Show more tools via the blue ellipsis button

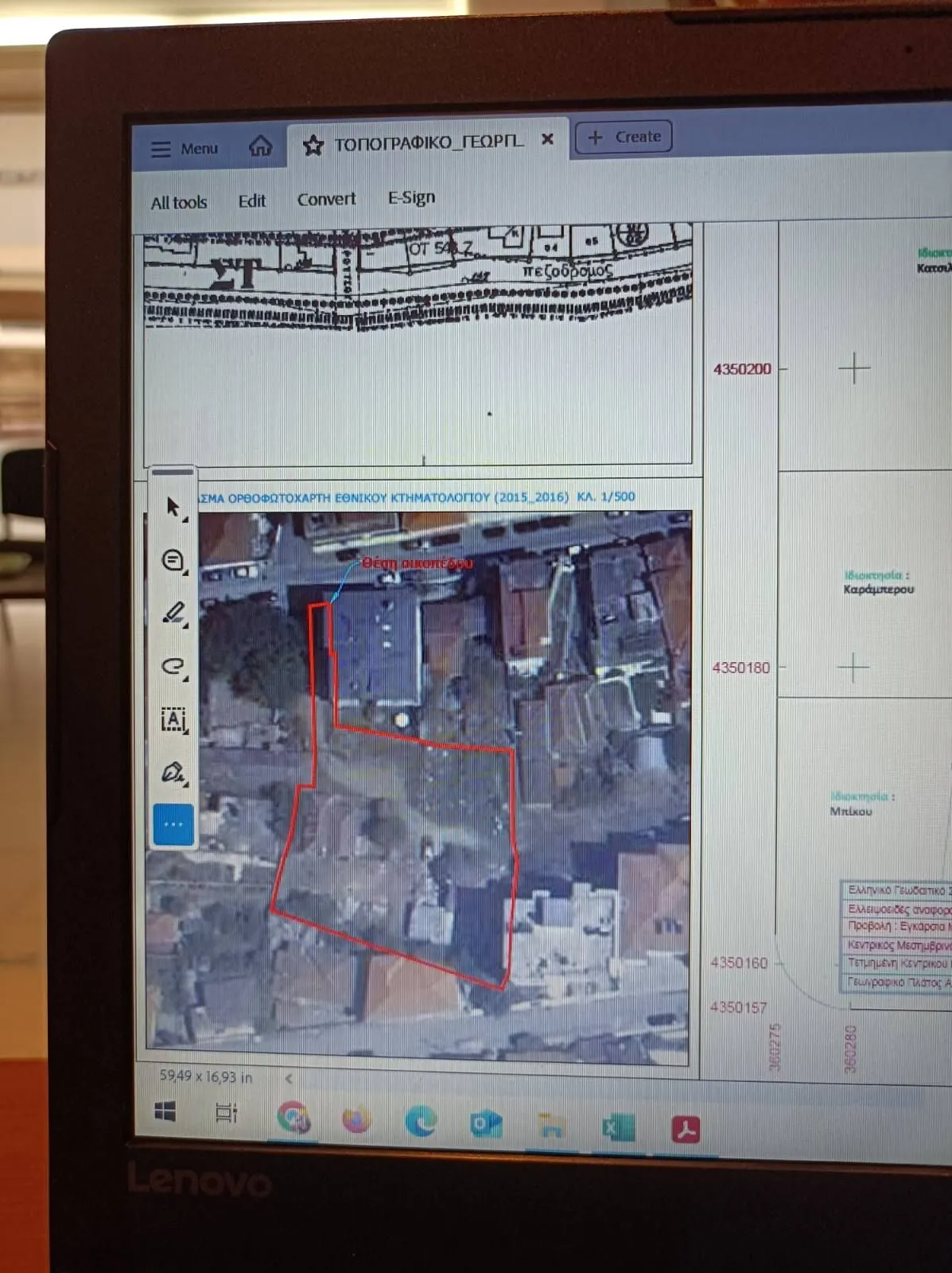[x=173, y=824]
